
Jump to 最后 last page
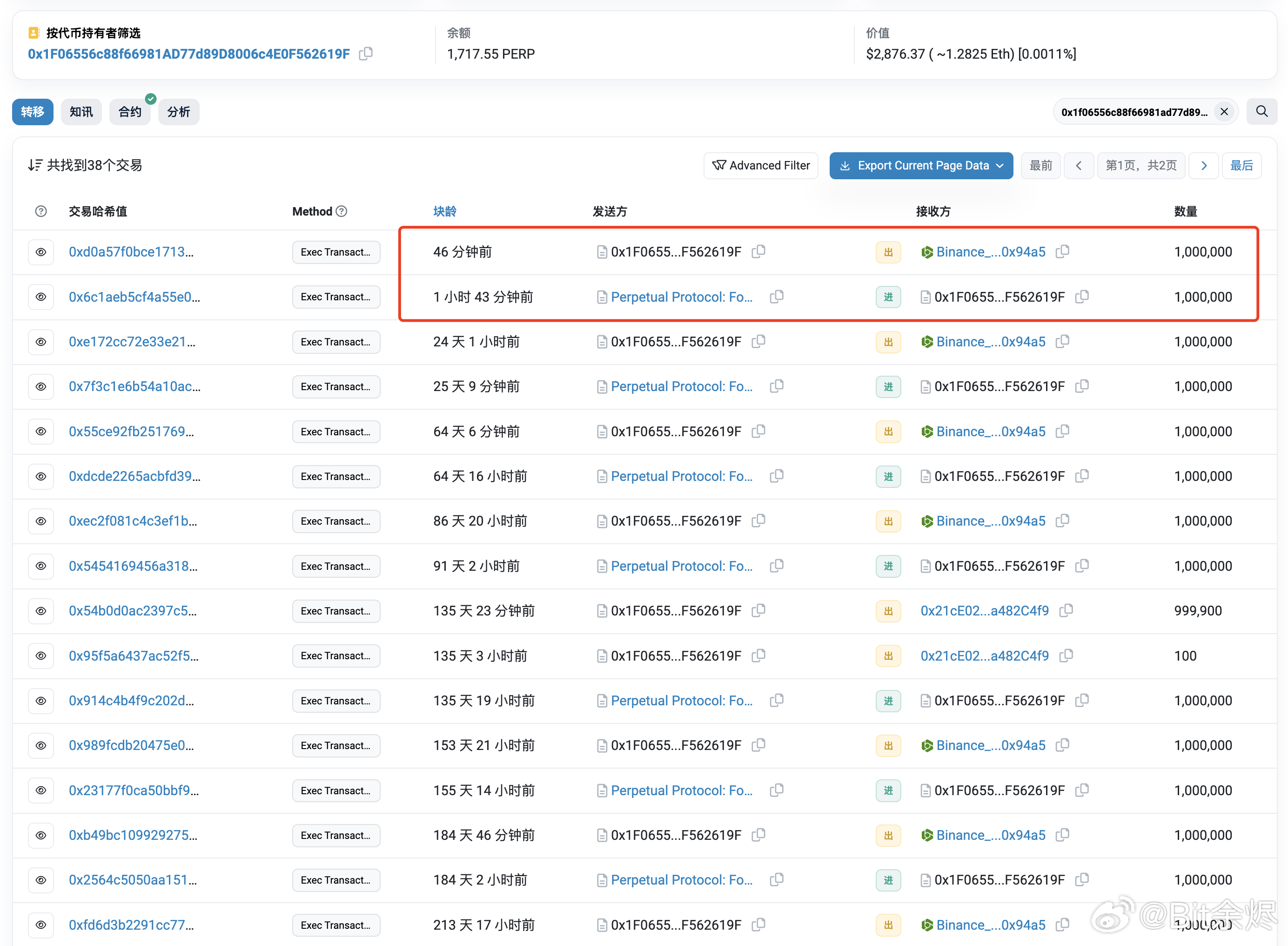[x=1241, y=165]
